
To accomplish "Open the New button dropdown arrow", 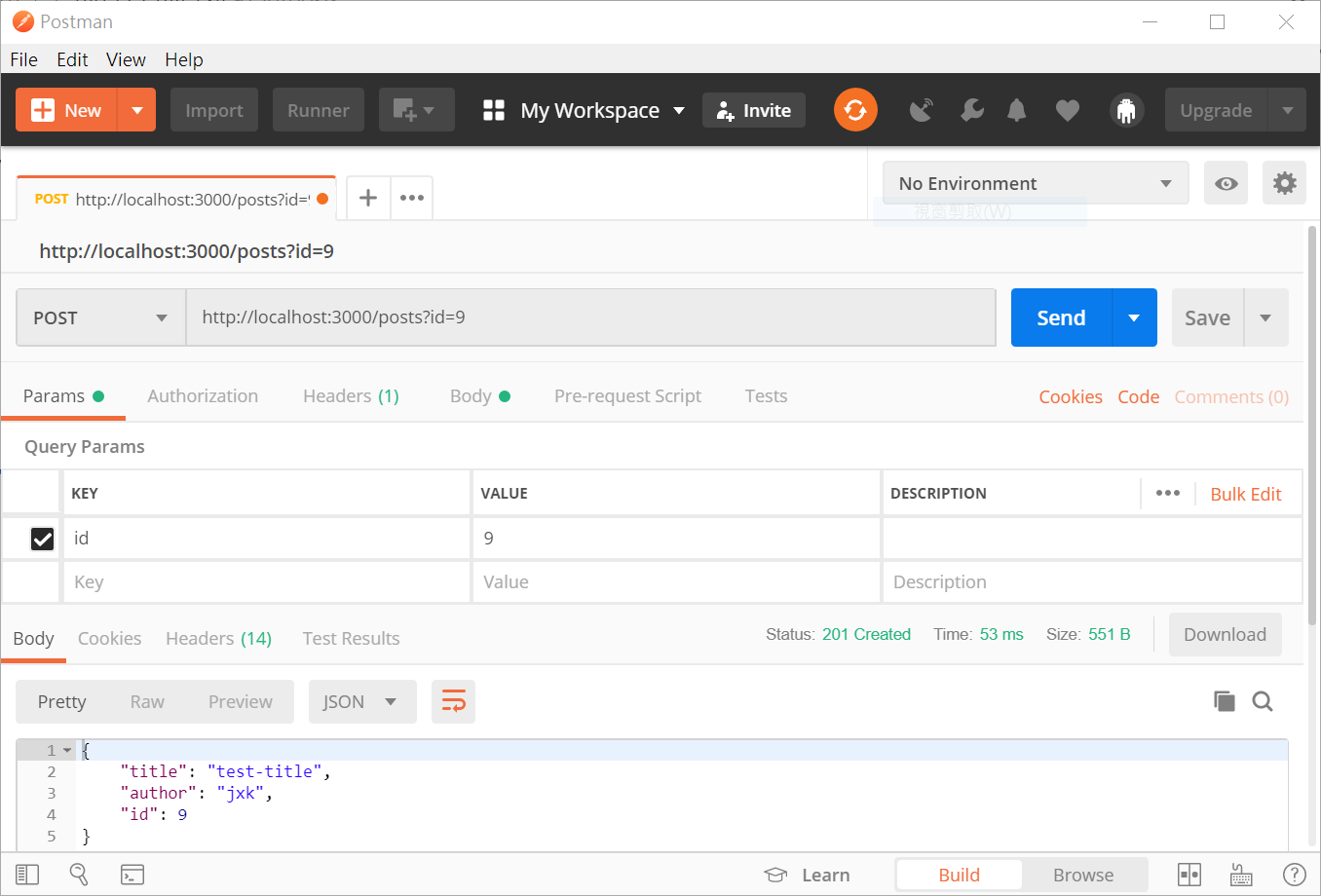I will pos(137,110).
